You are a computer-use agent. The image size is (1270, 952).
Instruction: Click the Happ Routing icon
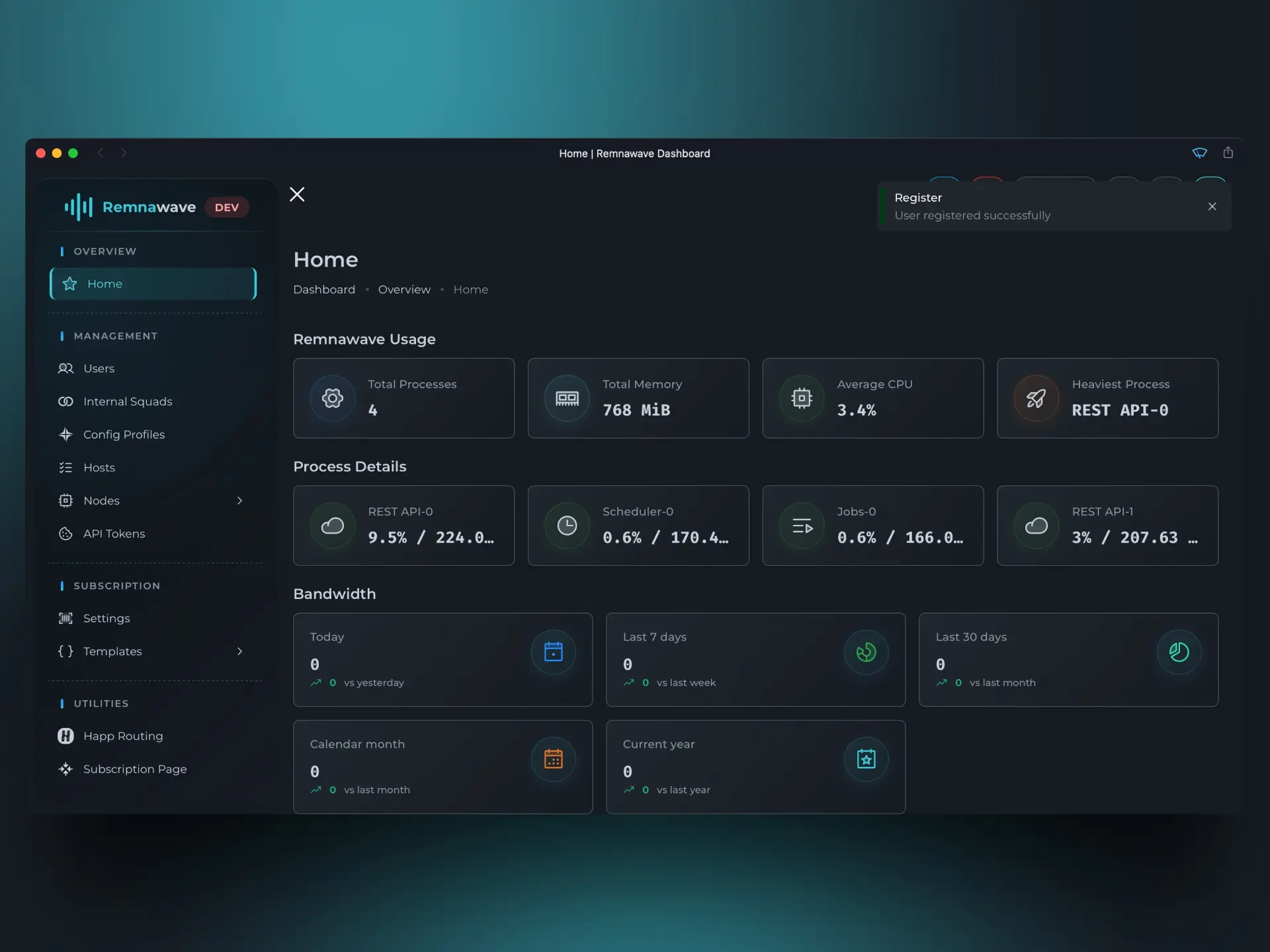pos(66,736)
